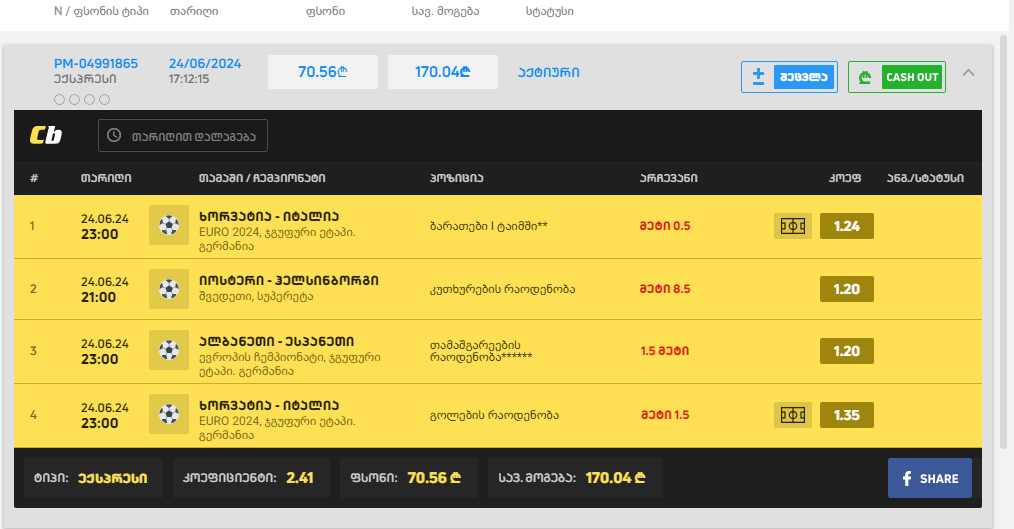Click the vertical scrollbar on the right edge

coord(1003,250)
